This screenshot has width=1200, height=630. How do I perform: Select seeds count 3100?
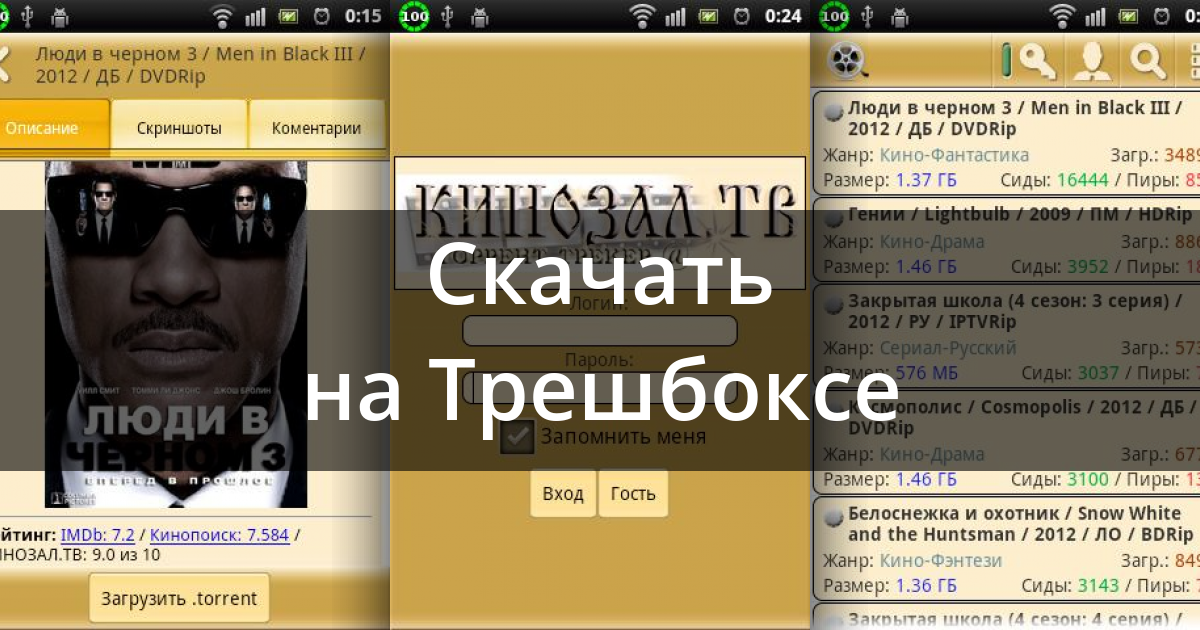1087,479
